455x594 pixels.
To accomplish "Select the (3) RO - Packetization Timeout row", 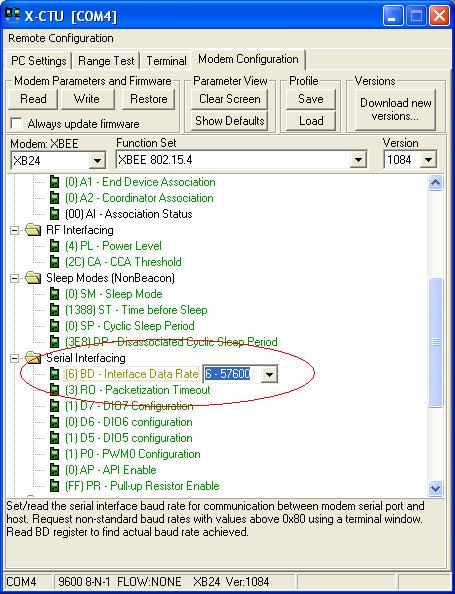I will coord(138,390).
